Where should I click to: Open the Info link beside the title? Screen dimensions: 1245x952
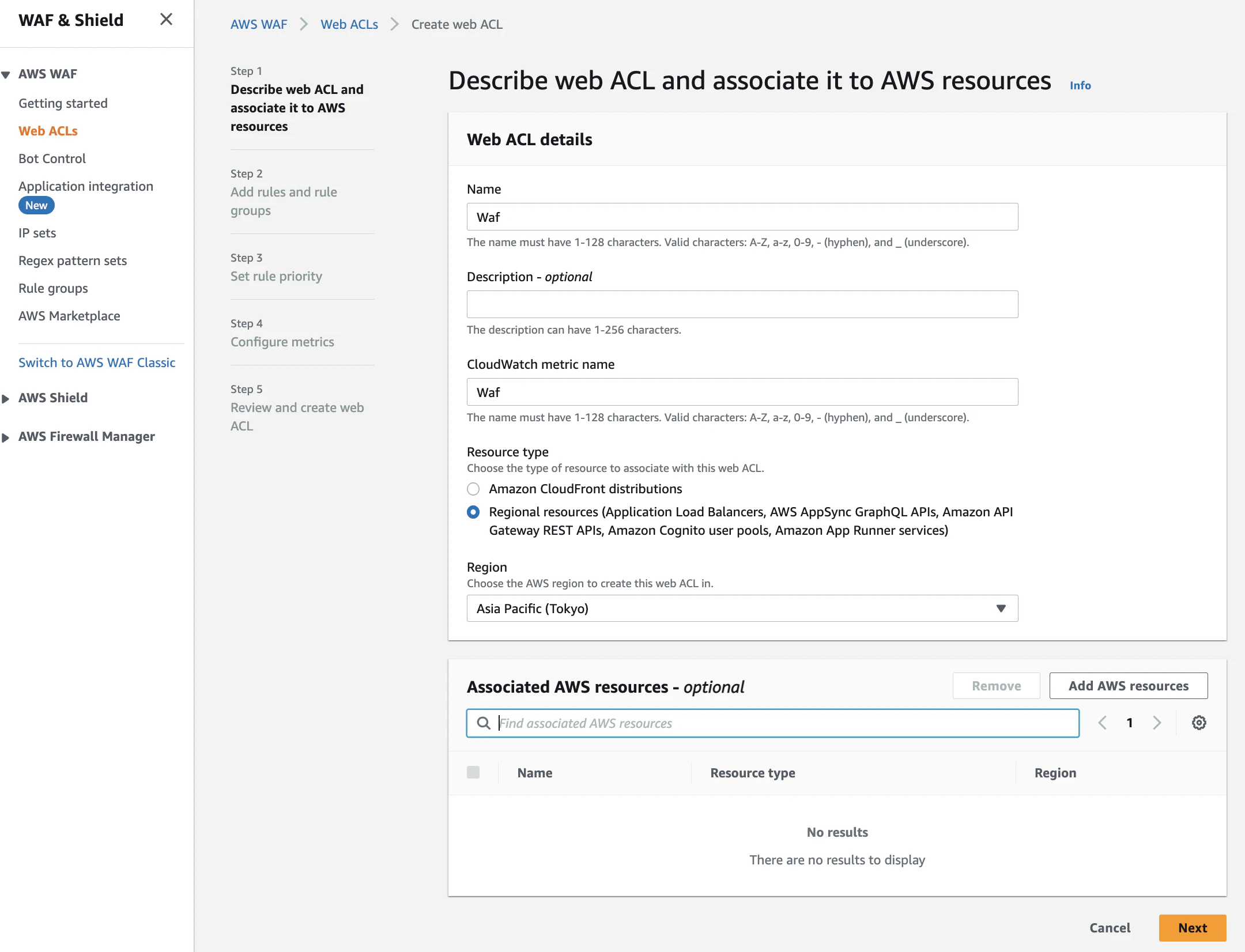point(1080,85)
